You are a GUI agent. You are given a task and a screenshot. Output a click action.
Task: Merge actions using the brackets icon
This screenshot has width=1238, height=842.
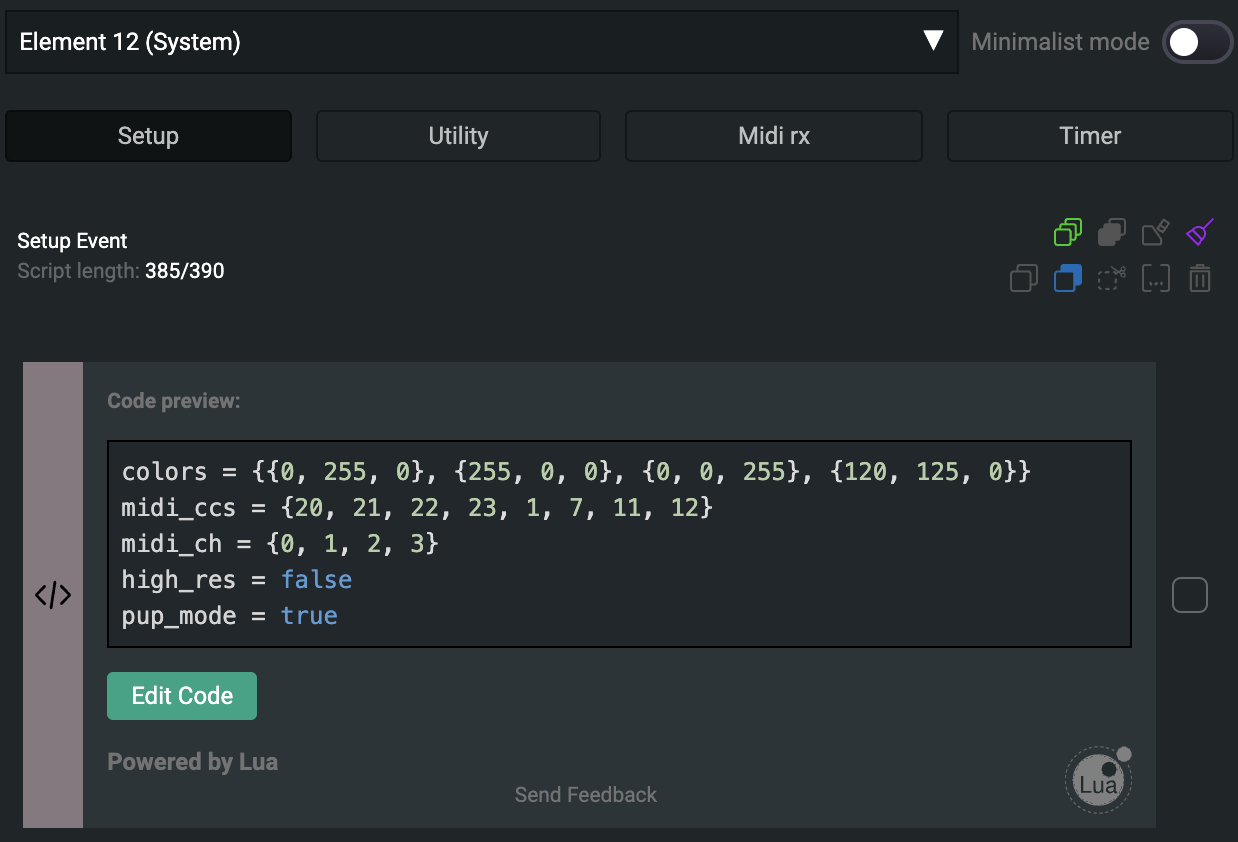[1155, 278]
